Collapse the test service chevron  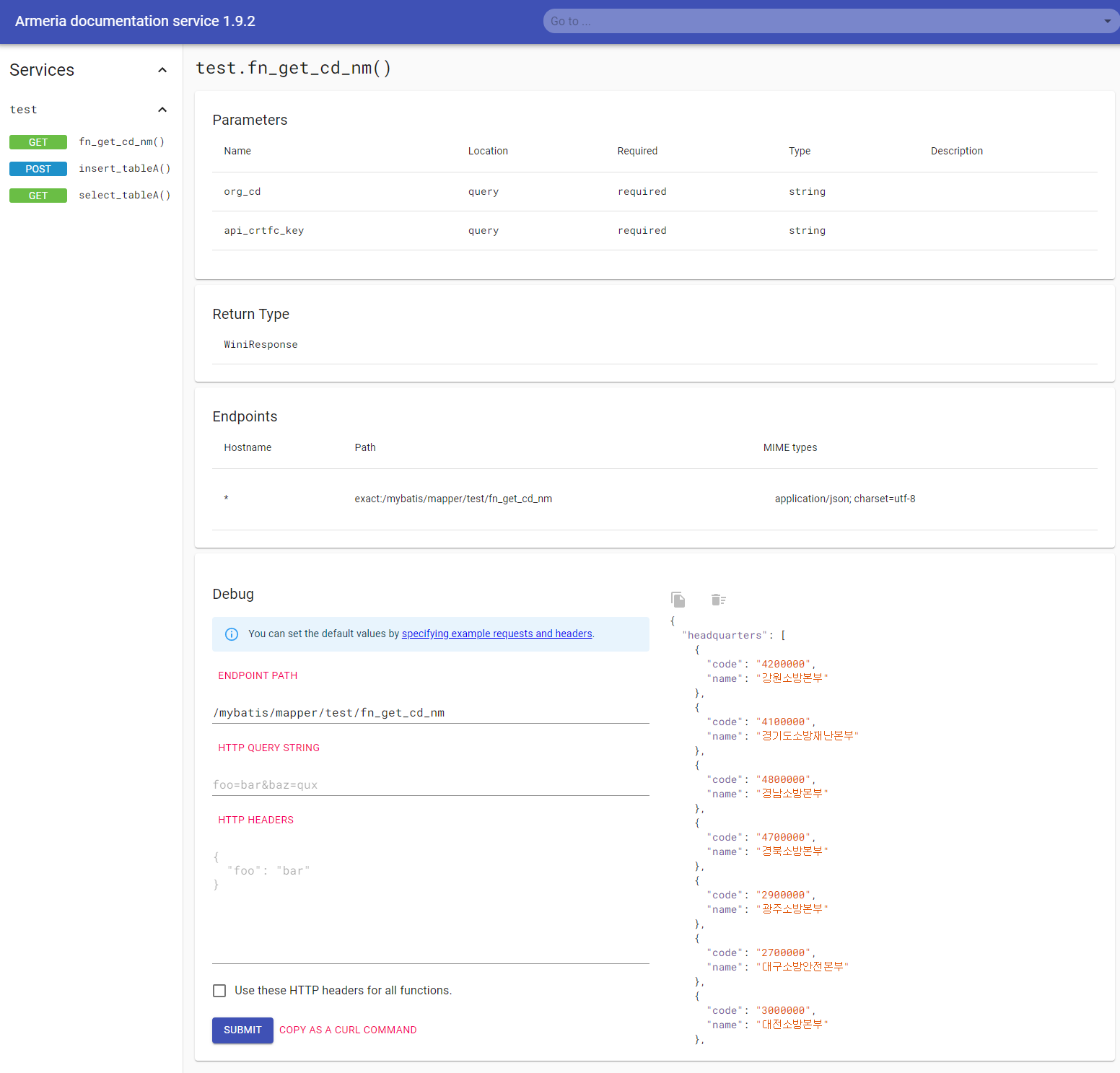click(162, 110)
